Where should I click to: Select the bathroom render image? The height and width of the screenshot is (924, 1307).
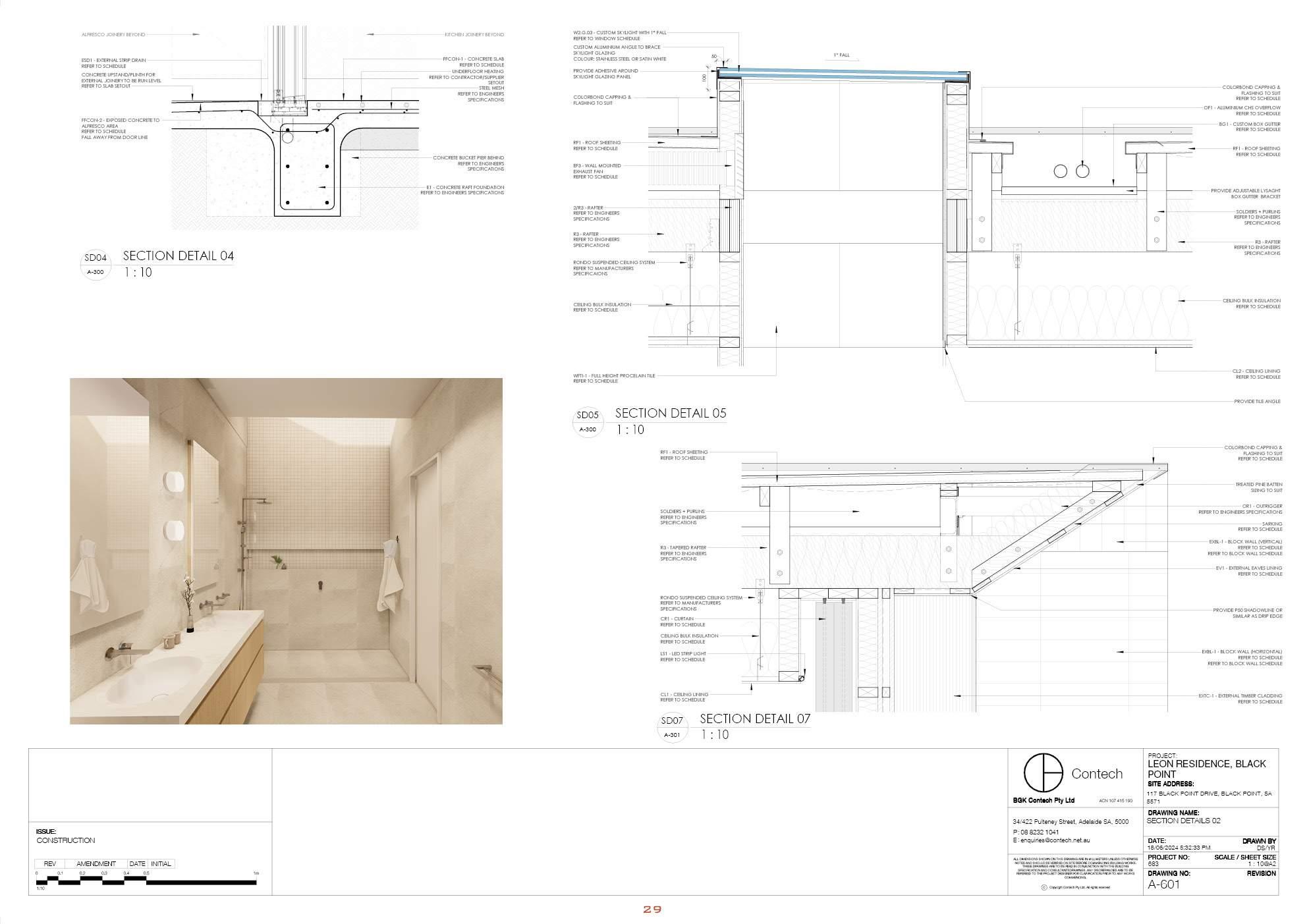tap(286, 551)
